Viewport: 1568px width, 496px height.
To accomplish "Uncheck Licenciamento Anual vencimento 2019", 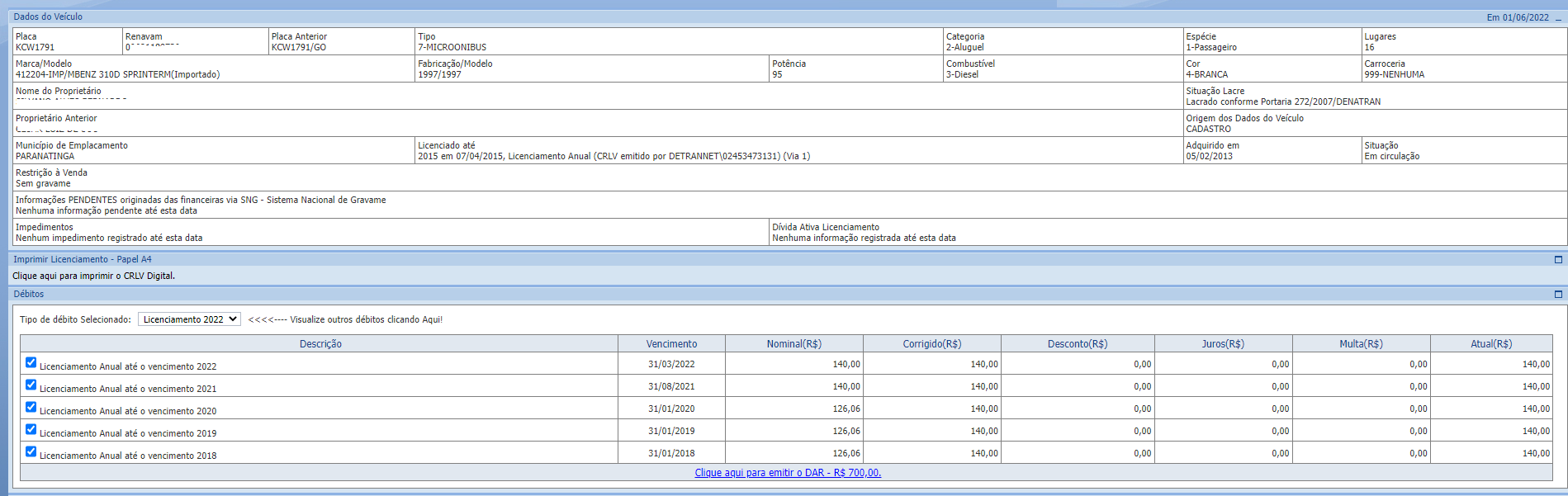I will [x=31, y=429].
